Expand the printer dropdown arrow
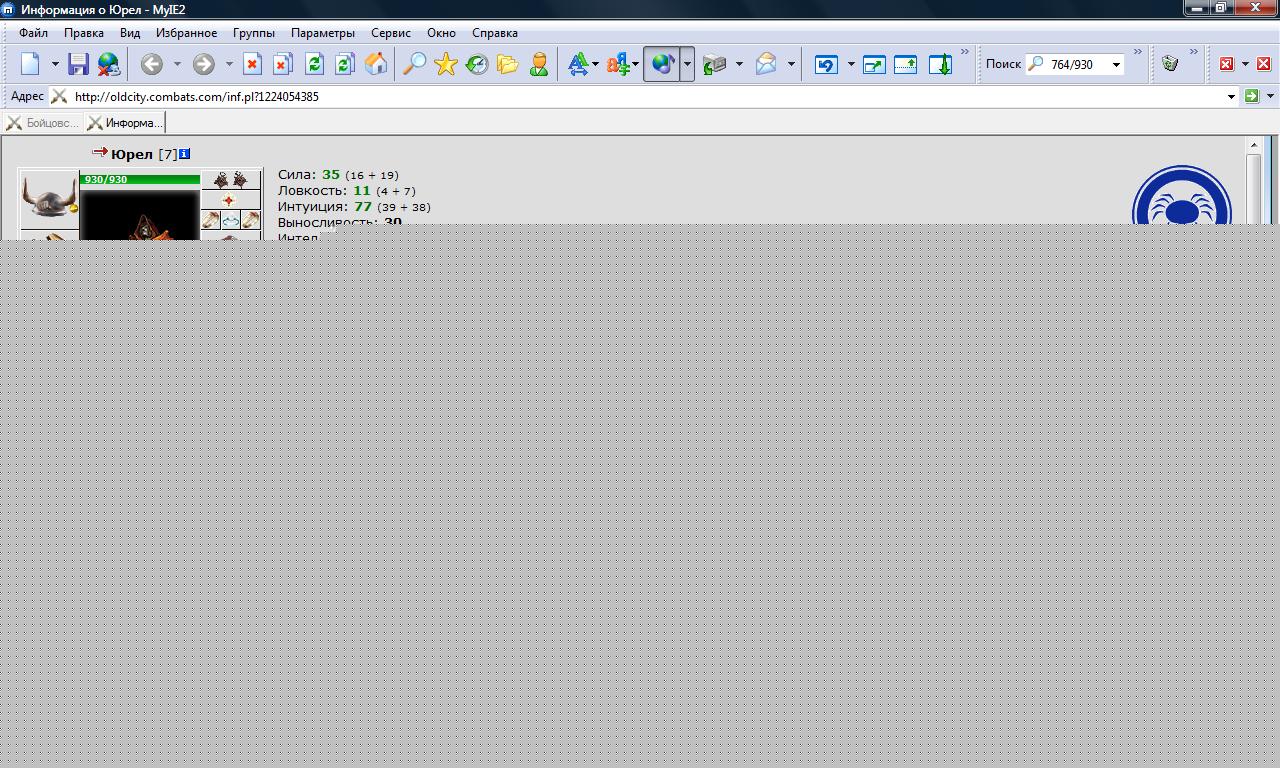 (739, 64)
